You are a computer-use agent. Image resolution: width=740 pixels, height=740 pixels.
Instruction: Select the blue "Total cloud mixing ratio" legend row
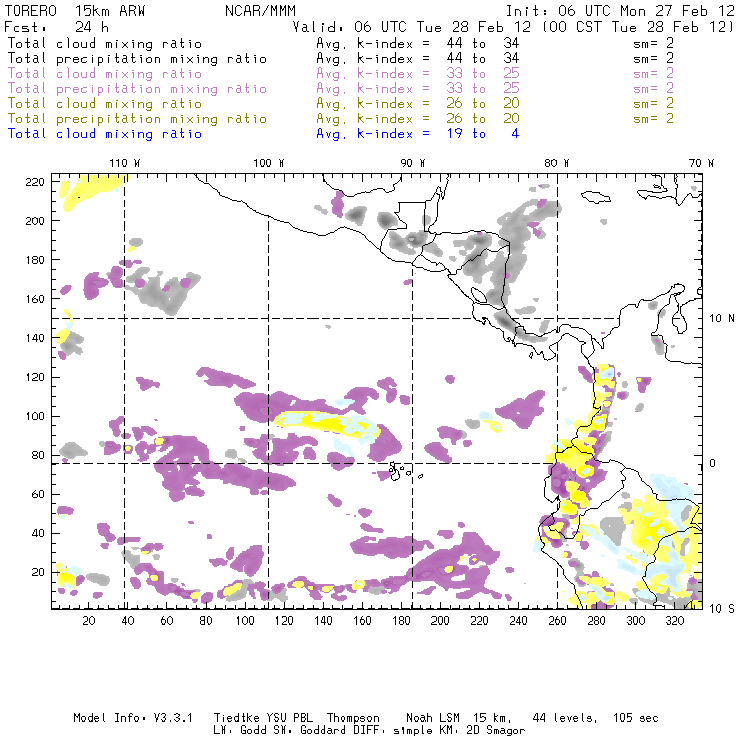[x=263, y=134]
